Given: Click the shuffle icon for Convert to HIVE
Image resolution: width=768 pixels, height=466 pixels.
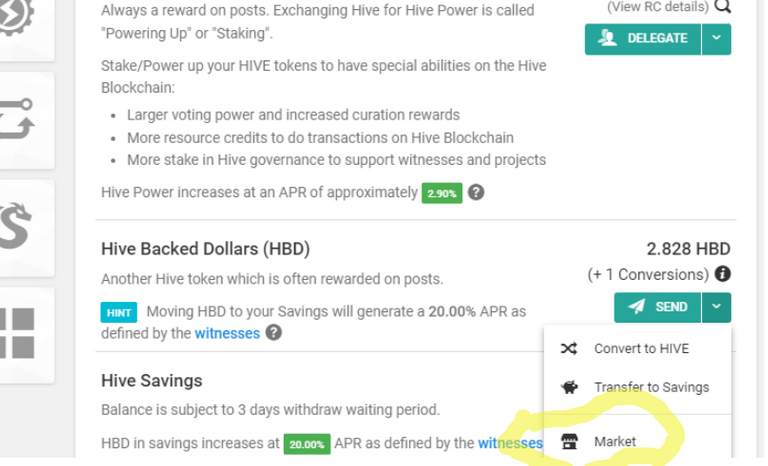Looking at the screenshot, I should click(x=569, y=348).
